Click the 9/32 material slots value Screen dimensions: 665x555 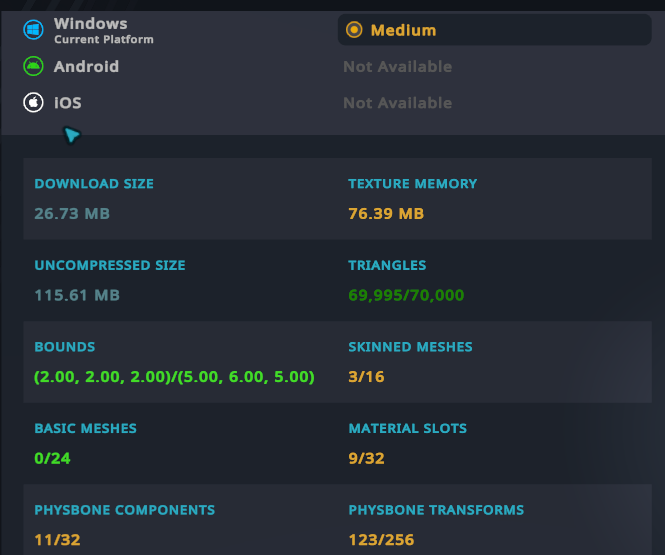tap(366, 458)
